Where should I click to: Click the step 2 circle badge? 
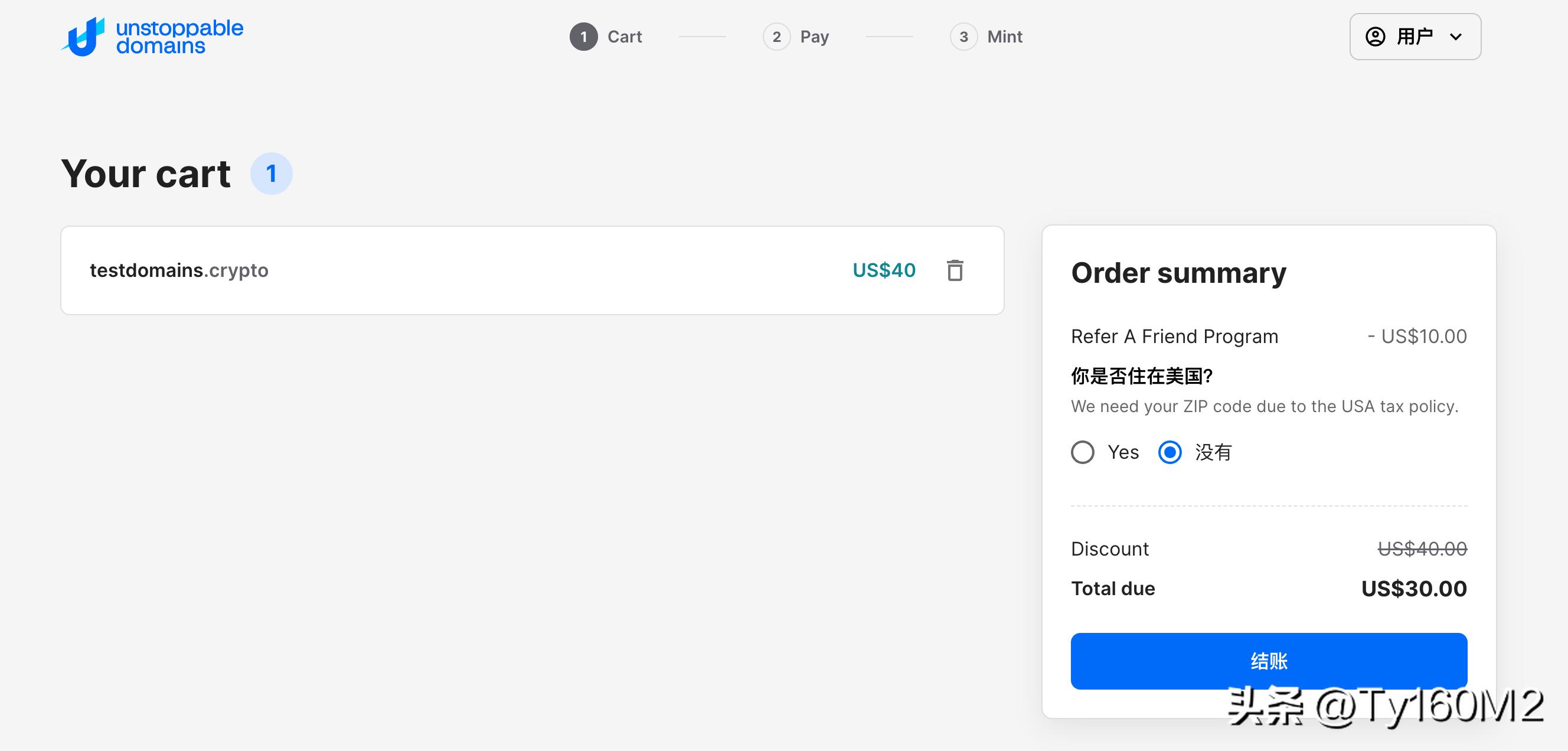pyautogui.click(x=776, y=37)
